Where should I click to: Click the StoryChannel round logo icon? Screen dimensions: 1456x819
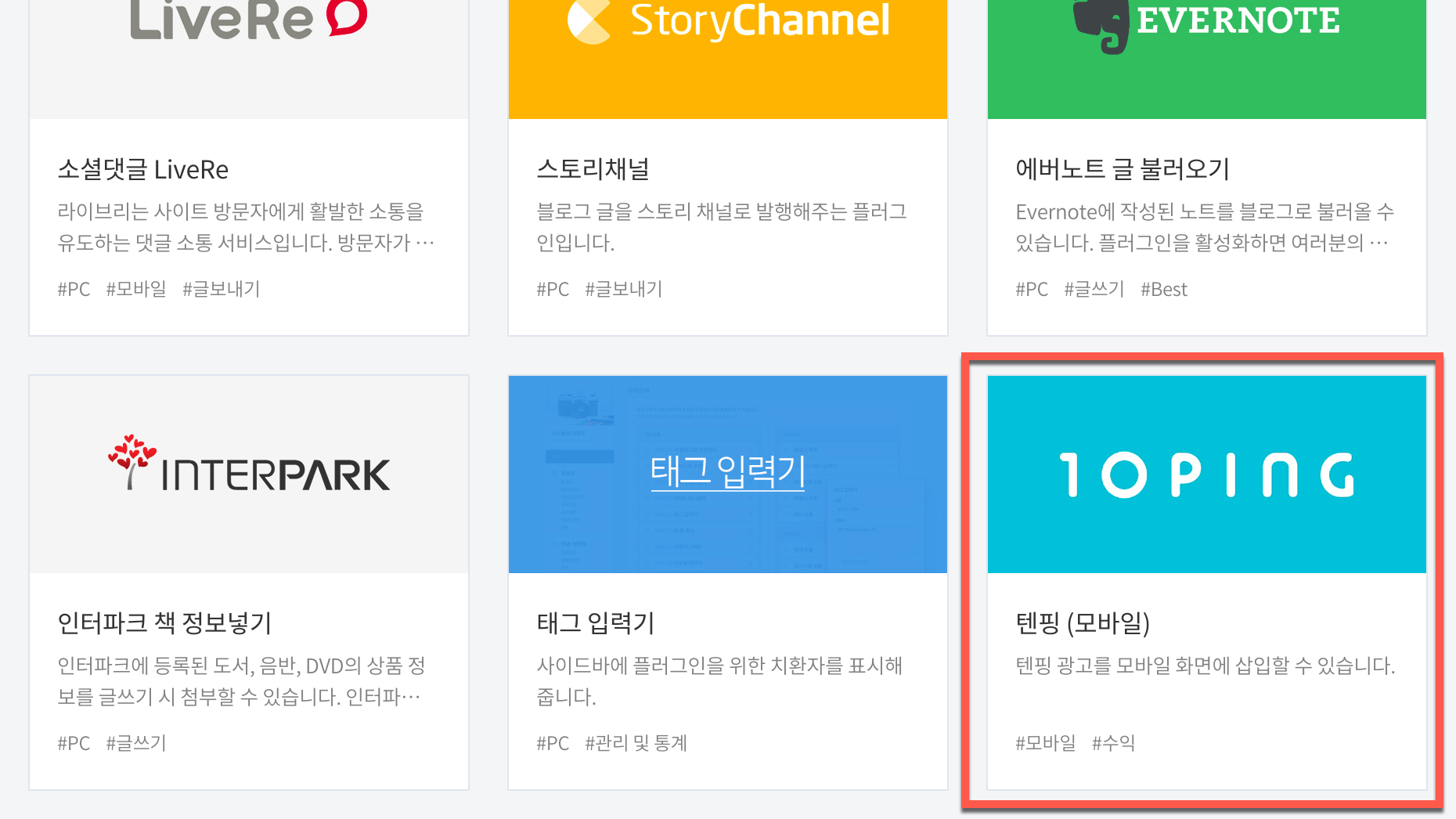pyautogui.click(x=589, y=22)
